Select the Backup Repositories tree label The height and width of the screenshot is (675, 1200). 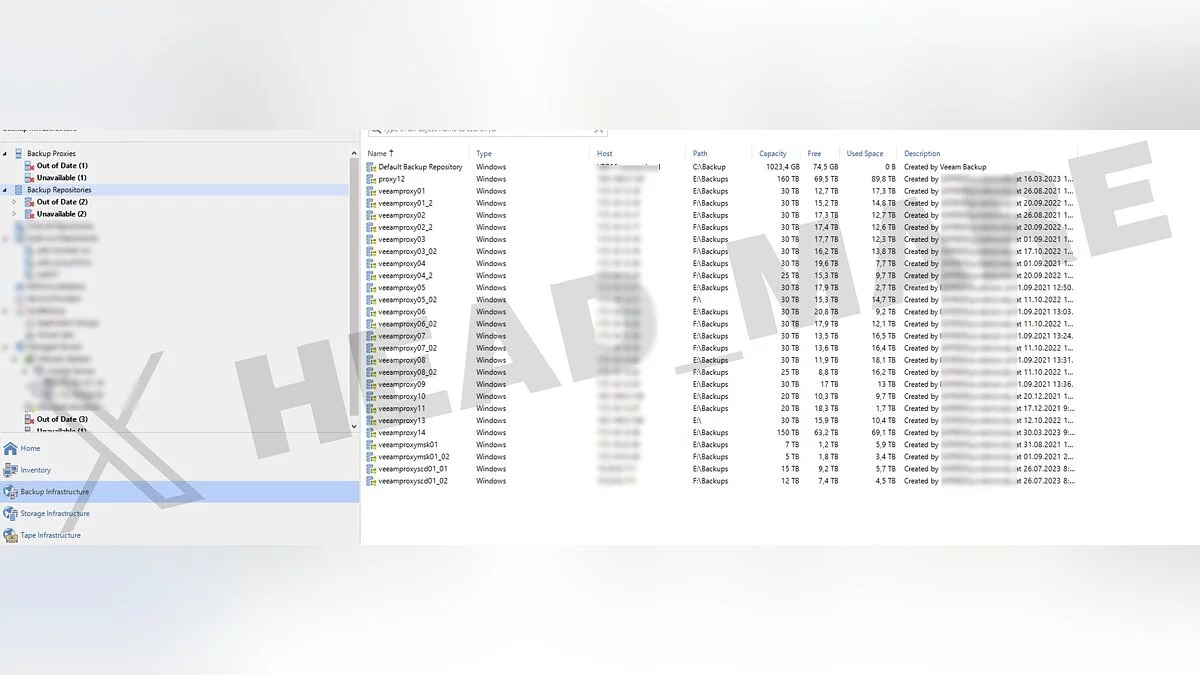pos(59,190)
